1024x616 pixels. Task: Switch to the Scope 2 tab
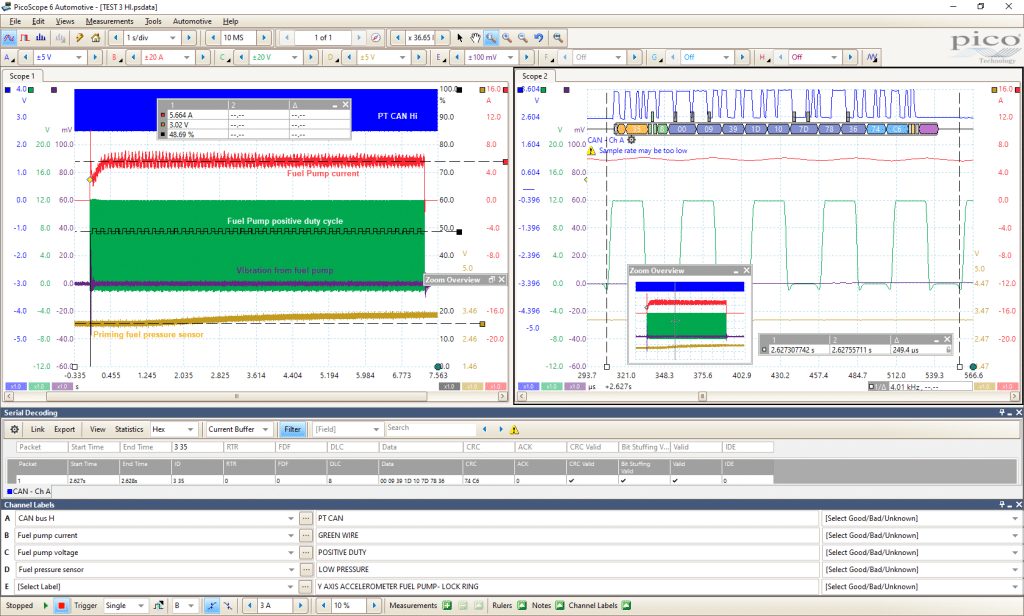point(535,76)
